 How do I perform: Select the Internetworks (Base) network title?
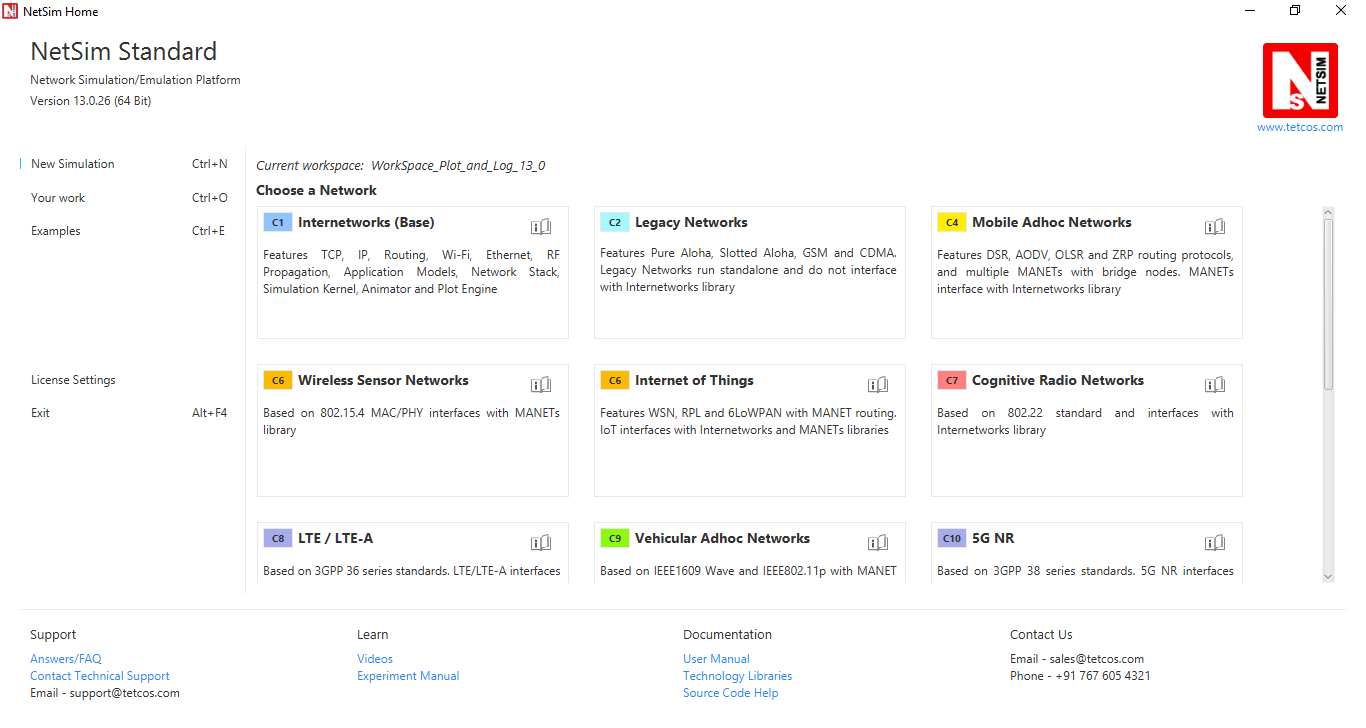pos(366,223)
